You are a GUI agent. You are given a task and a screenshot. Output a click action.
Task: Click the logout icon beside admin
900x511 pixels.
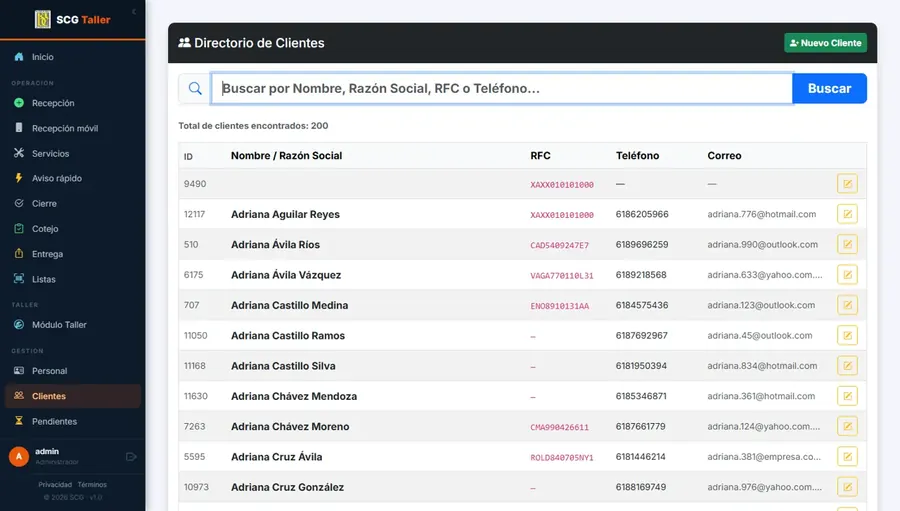pos(131,456)
